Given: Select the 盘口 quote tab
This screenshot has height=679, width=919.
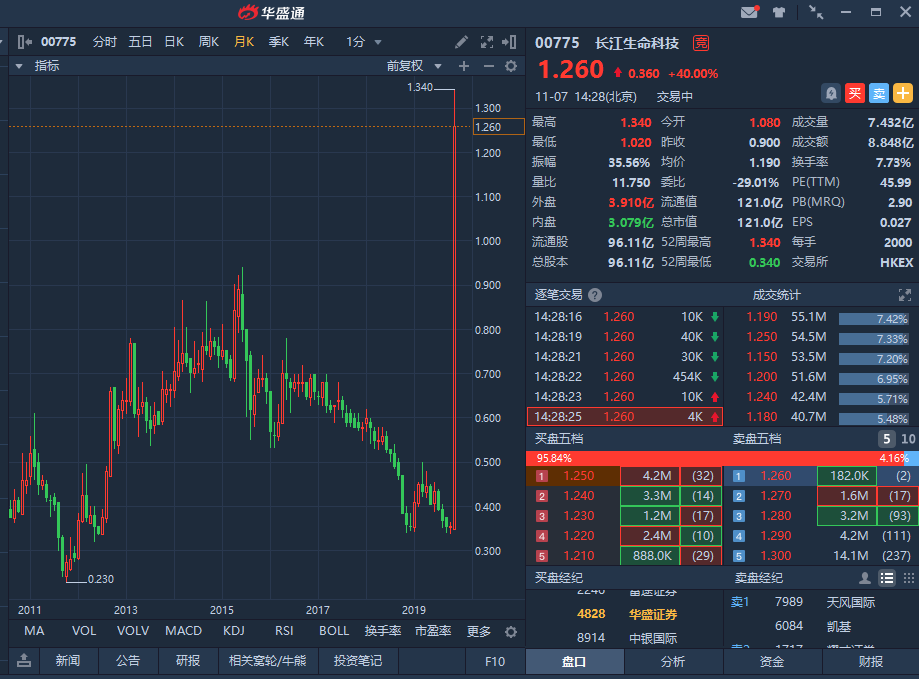Looking at the screenshot, I should coord(574,661).
